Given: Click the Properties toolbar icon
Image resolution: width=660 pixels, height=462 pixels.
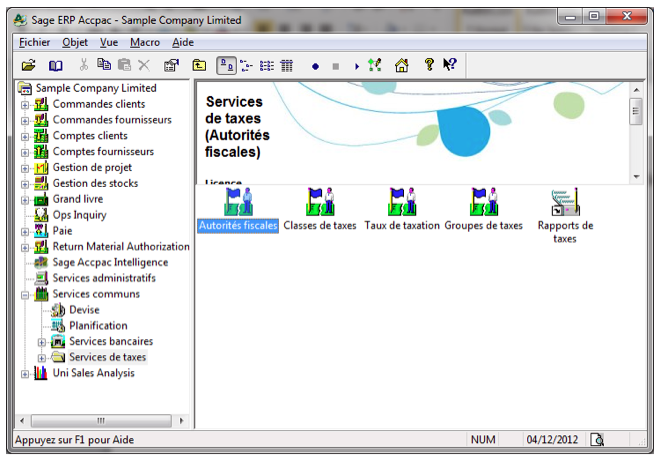Looking at the screenshot, I should tap(171, 65).
